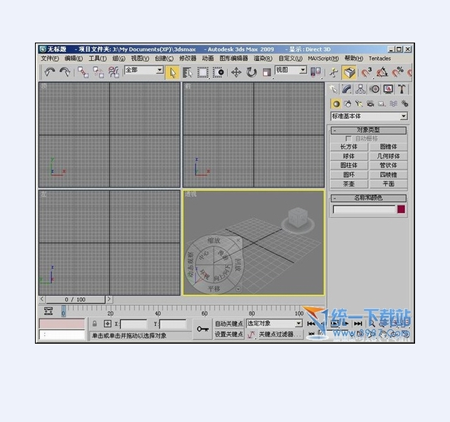Click the Undo arrow in the toolbar
Screen dimensions: 450x422
50,72
